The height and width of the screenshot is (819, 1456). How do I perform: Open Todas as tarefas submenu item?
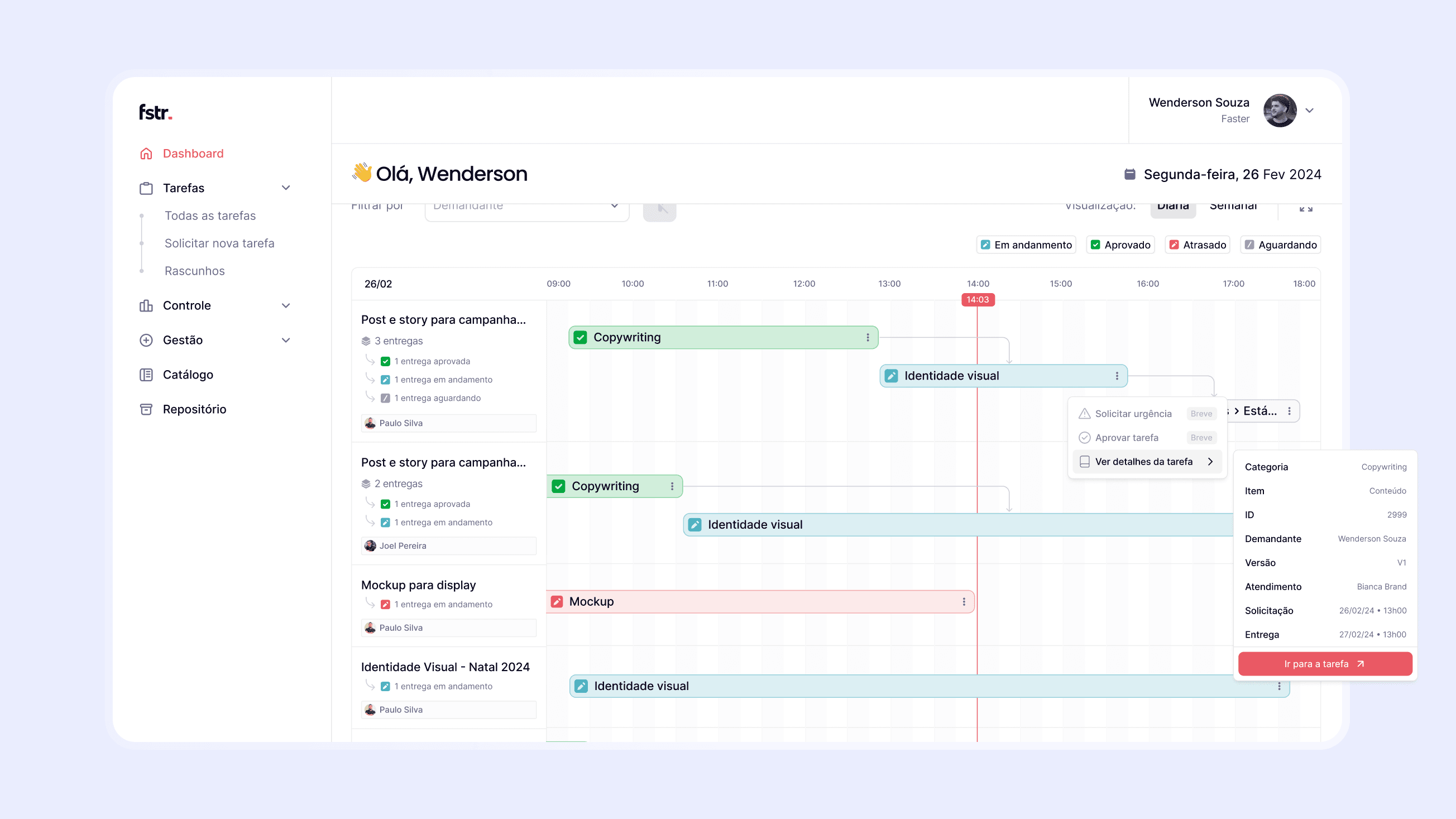click(210, 216)
